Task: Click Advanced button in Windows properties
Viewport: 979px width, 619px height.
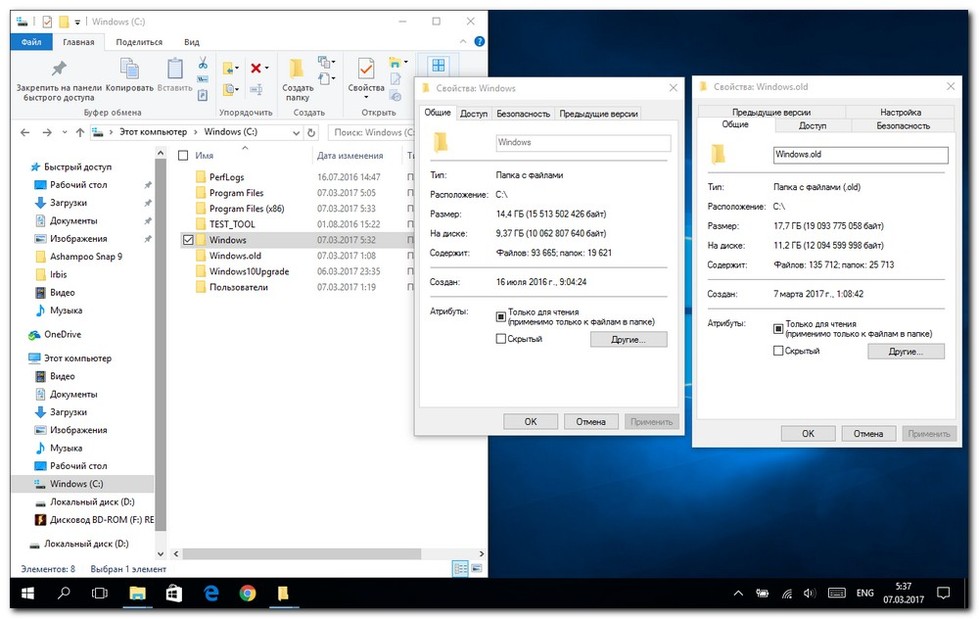Action: pos(628,339)
